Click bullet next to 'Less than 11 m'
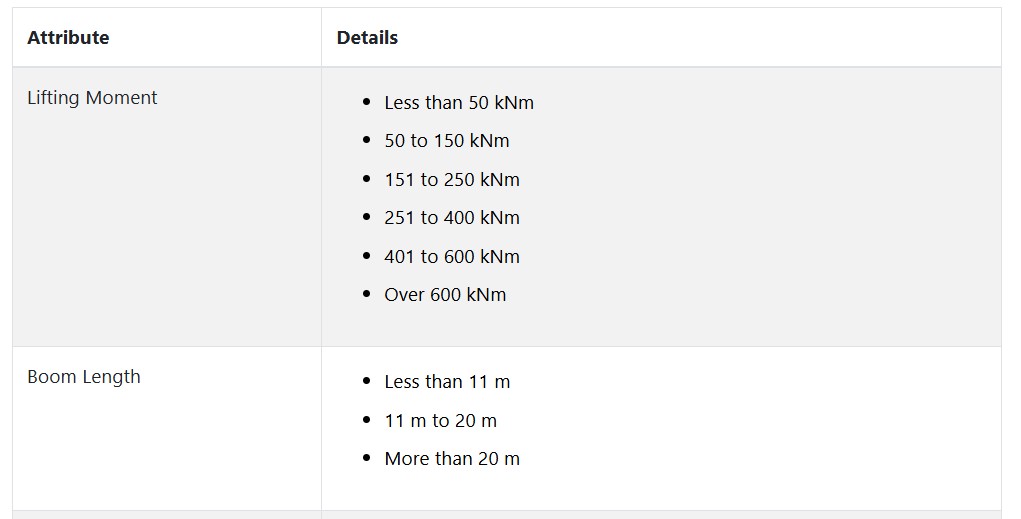The image size is (1021, 519). [x=367, y=381]
